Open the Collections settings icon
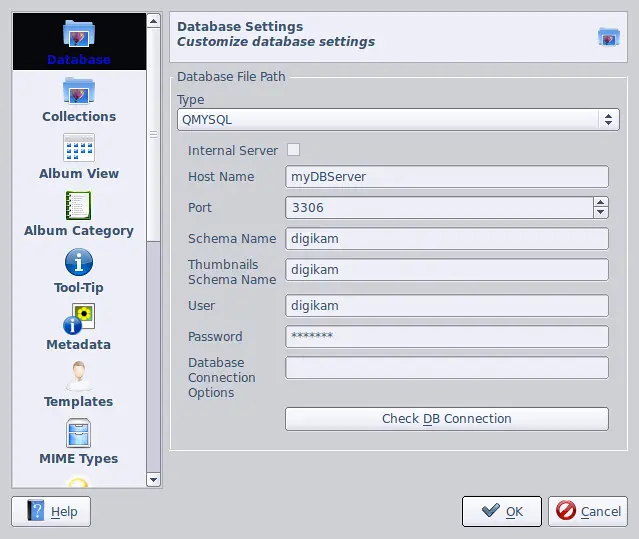Image resolution: width=639 pixels, height=539 pixels. click(x=78, y=93)
